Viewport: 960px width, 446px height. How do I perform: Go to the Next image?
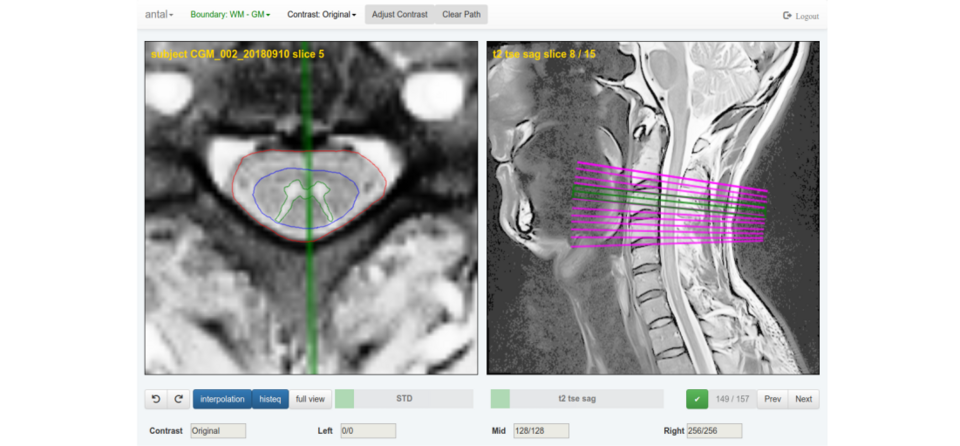pos(803,399)
